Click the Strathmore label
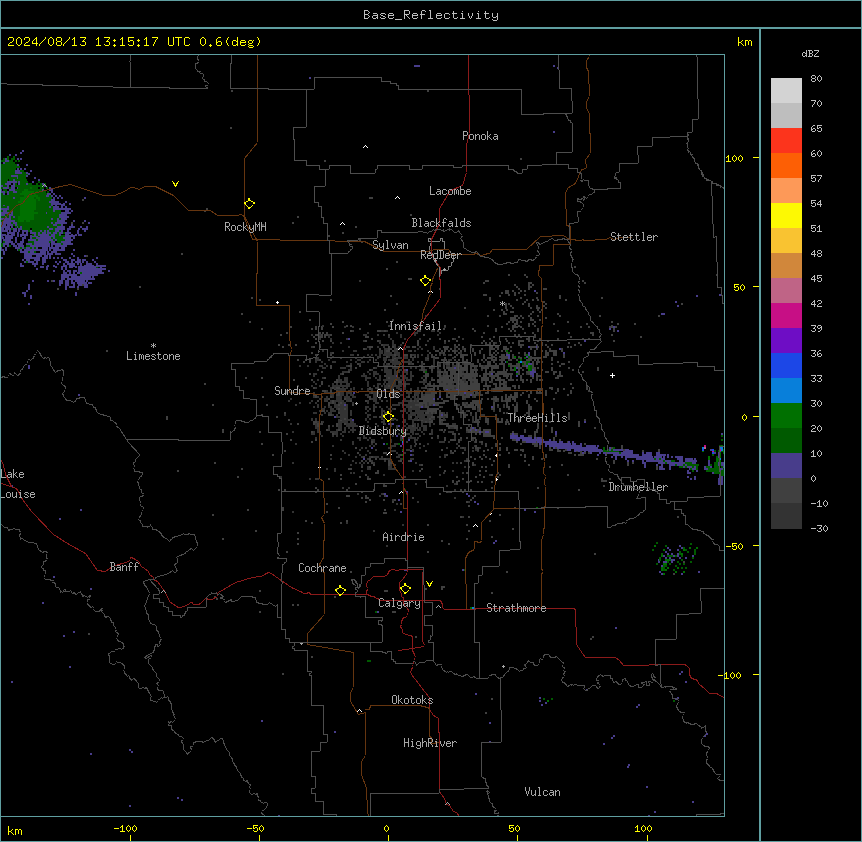The image size is (862, 842). click(516, 608)
